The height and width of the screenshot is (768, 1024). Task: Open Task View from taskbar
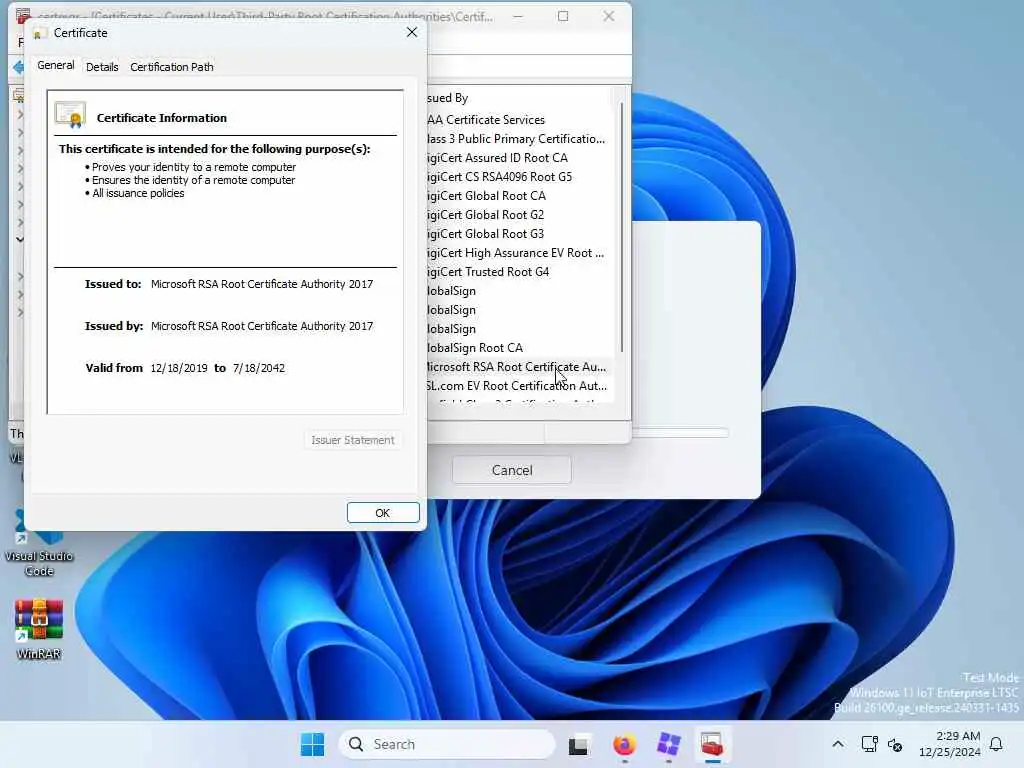578,744
